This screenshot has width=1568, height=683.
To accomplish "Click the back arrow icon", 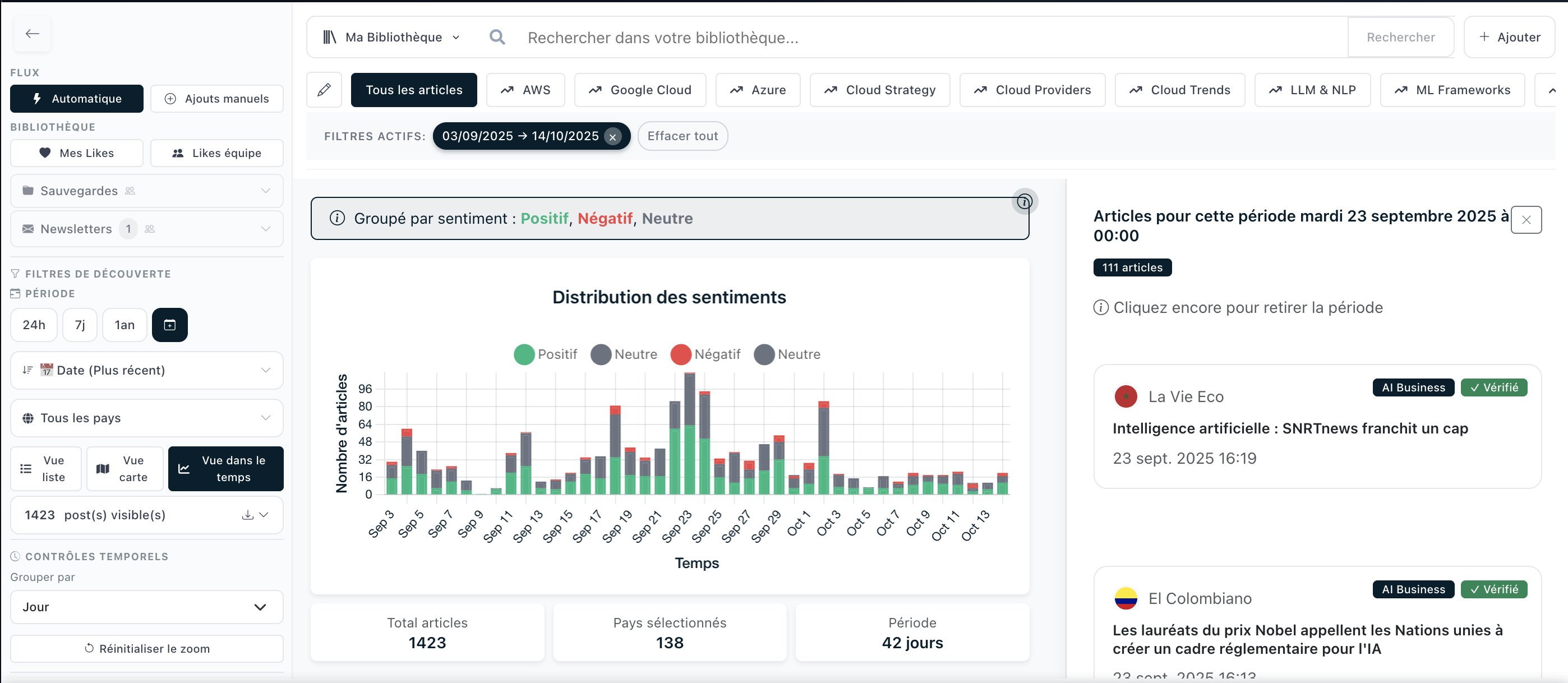I will click(33, 34).
